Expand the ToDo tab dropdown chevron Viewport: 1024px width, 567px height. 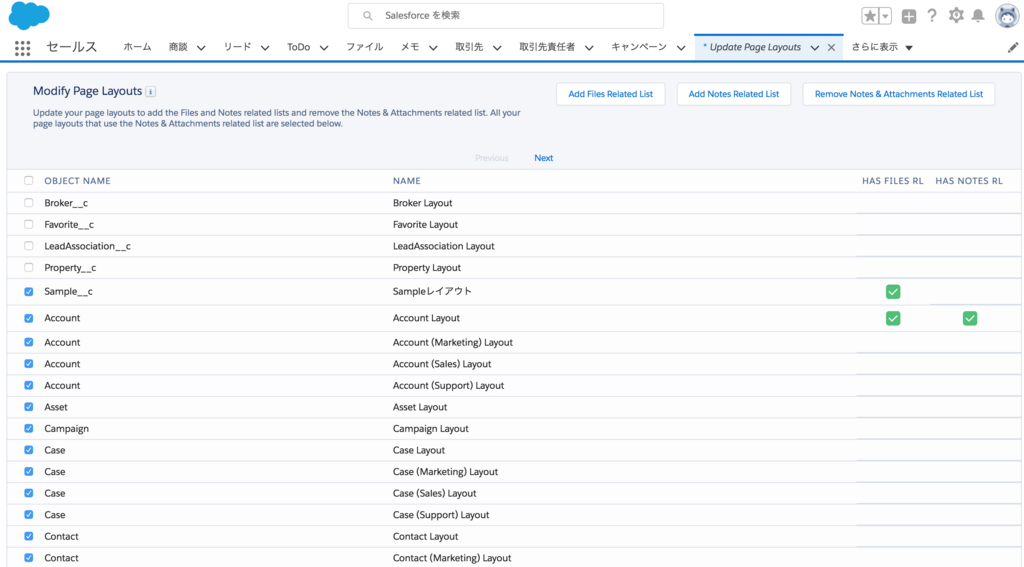pos(324,48)
